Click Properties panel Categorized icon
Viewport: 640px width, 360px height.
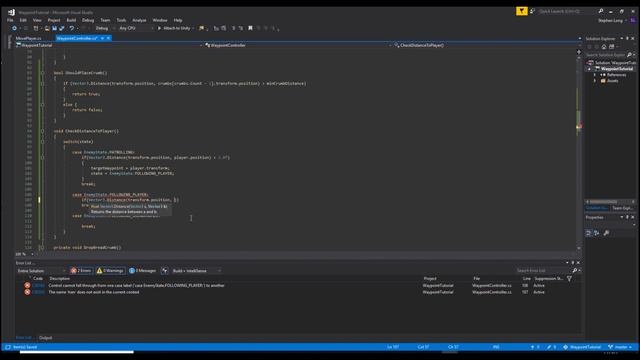(588, 233)
